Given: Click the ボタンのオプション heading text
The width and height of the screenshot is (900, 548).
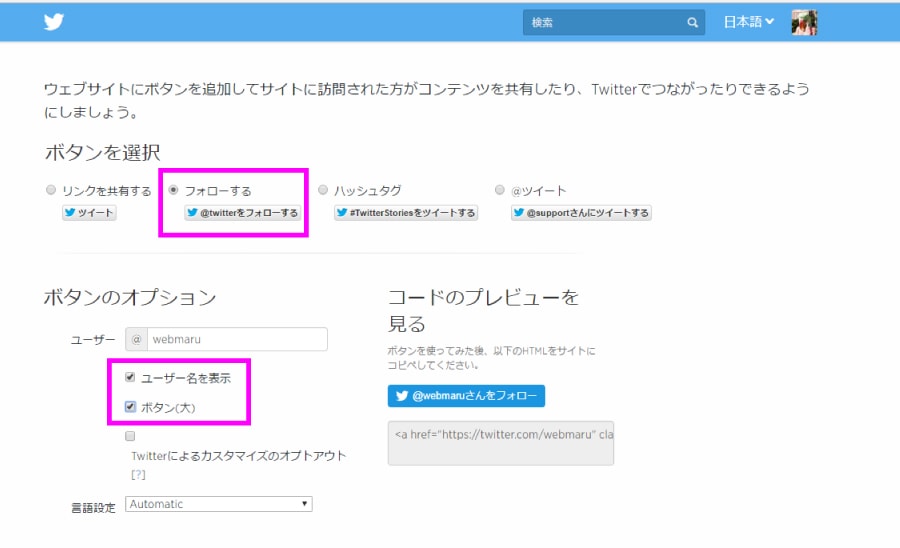Looking at the screenshot, I should pyautogui.click(x=130, y=297).
